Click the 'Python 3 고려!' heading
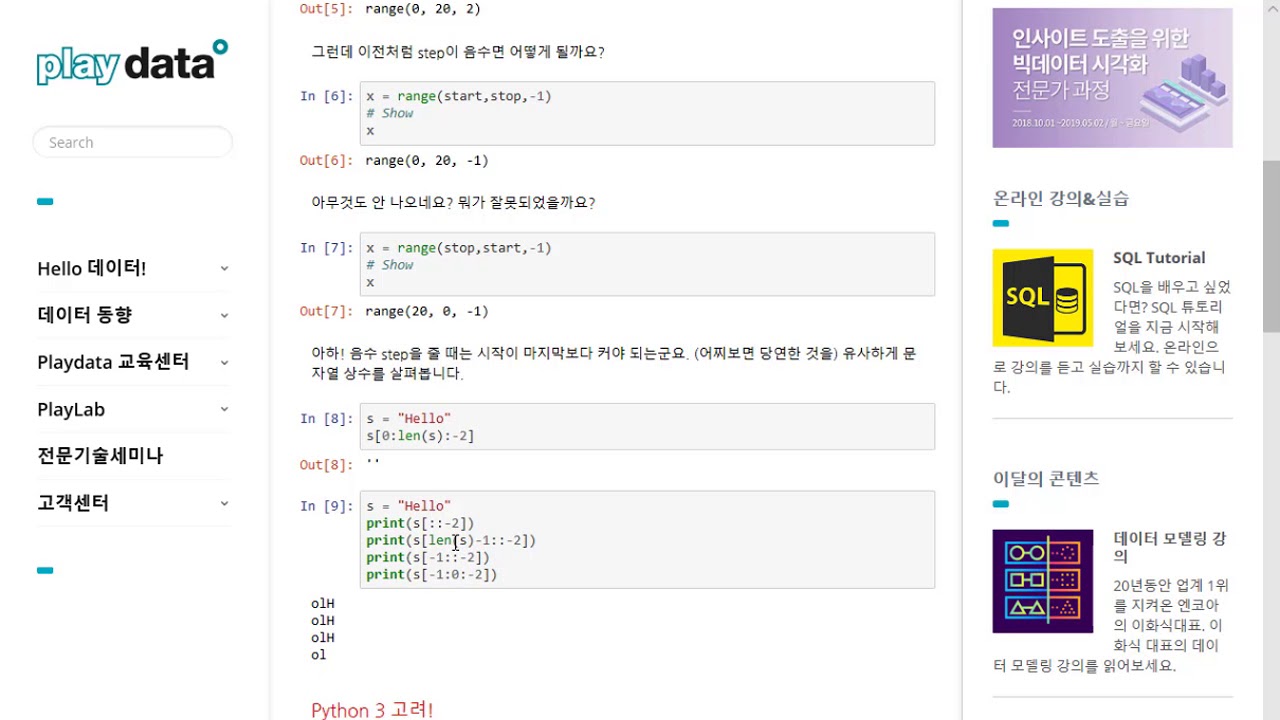The height and width of the screenshot is (720, 1280). click(x=372, y=710)
